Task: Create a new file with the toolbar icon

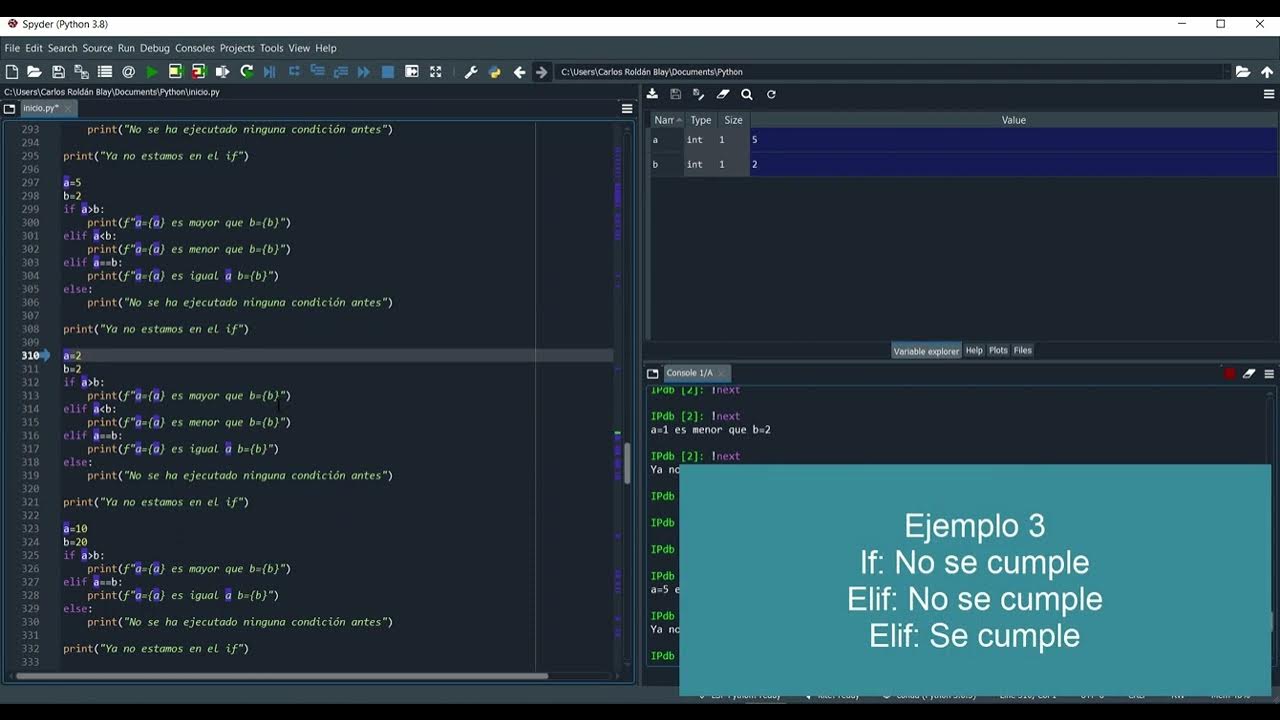Action: [12, 72]
